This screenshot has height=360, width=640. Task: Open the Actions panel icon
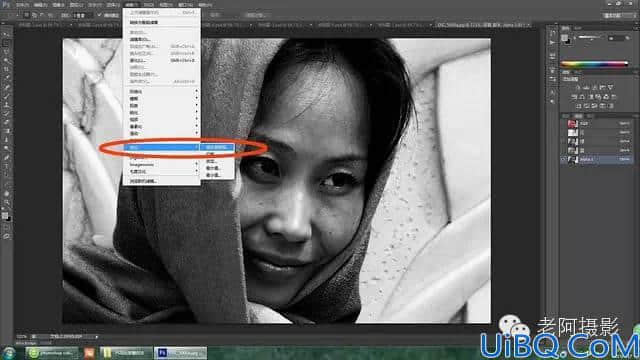tap(552, 42)
